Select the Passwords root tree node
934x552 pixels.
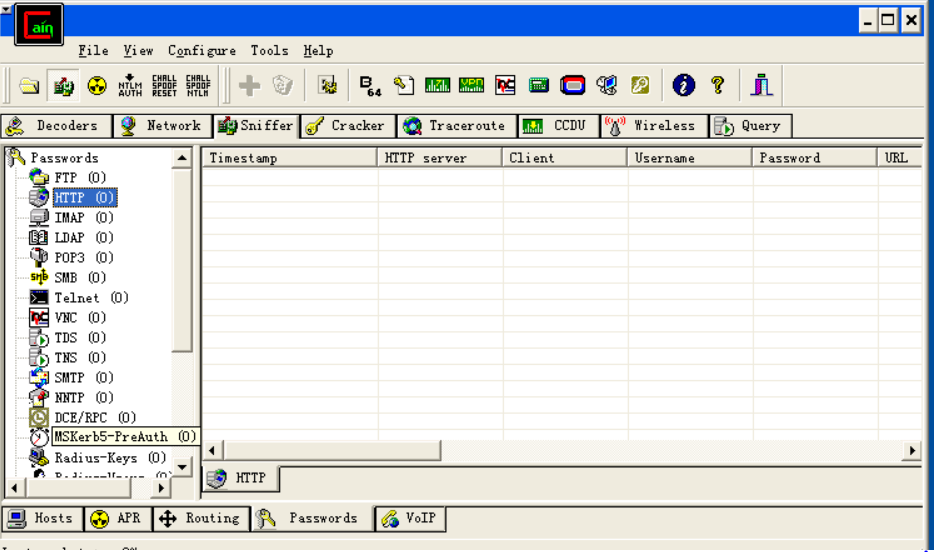[x=64, y=158]
